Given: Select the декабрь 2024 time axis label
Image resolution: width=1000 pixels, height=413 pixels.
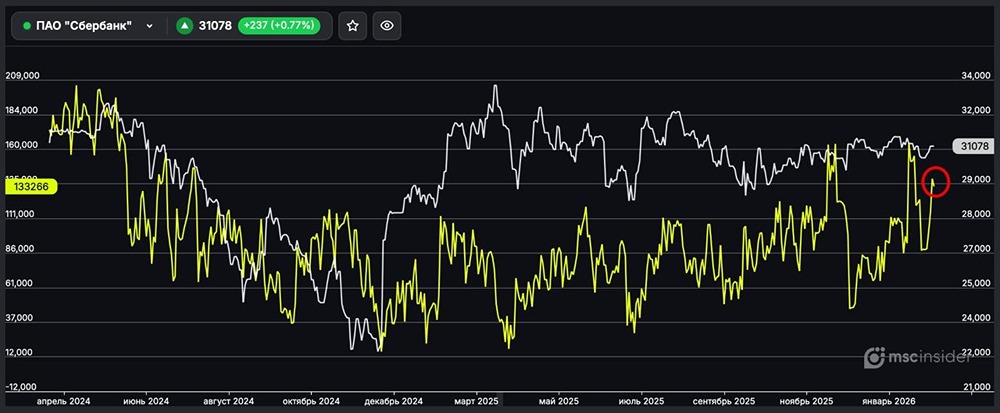Looking at the screenshot, I should click(393, 402).
